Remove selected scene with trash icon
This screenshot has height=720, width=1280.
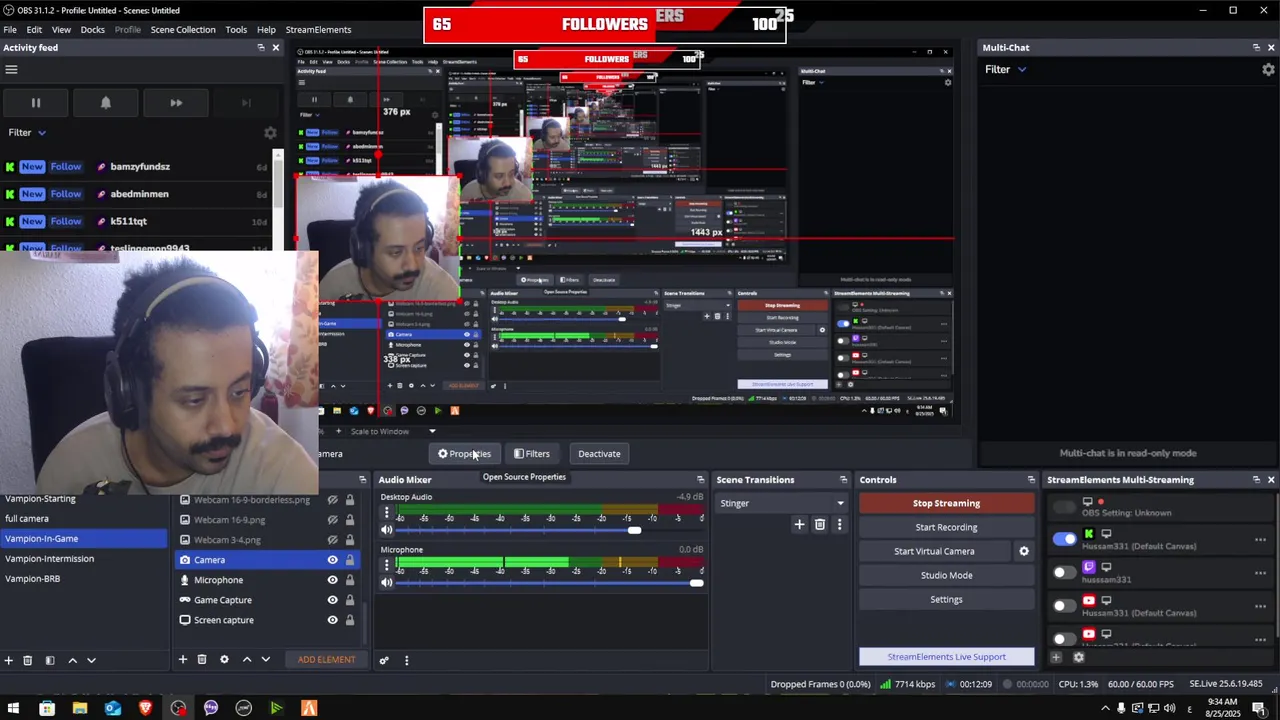click(27, 660)
